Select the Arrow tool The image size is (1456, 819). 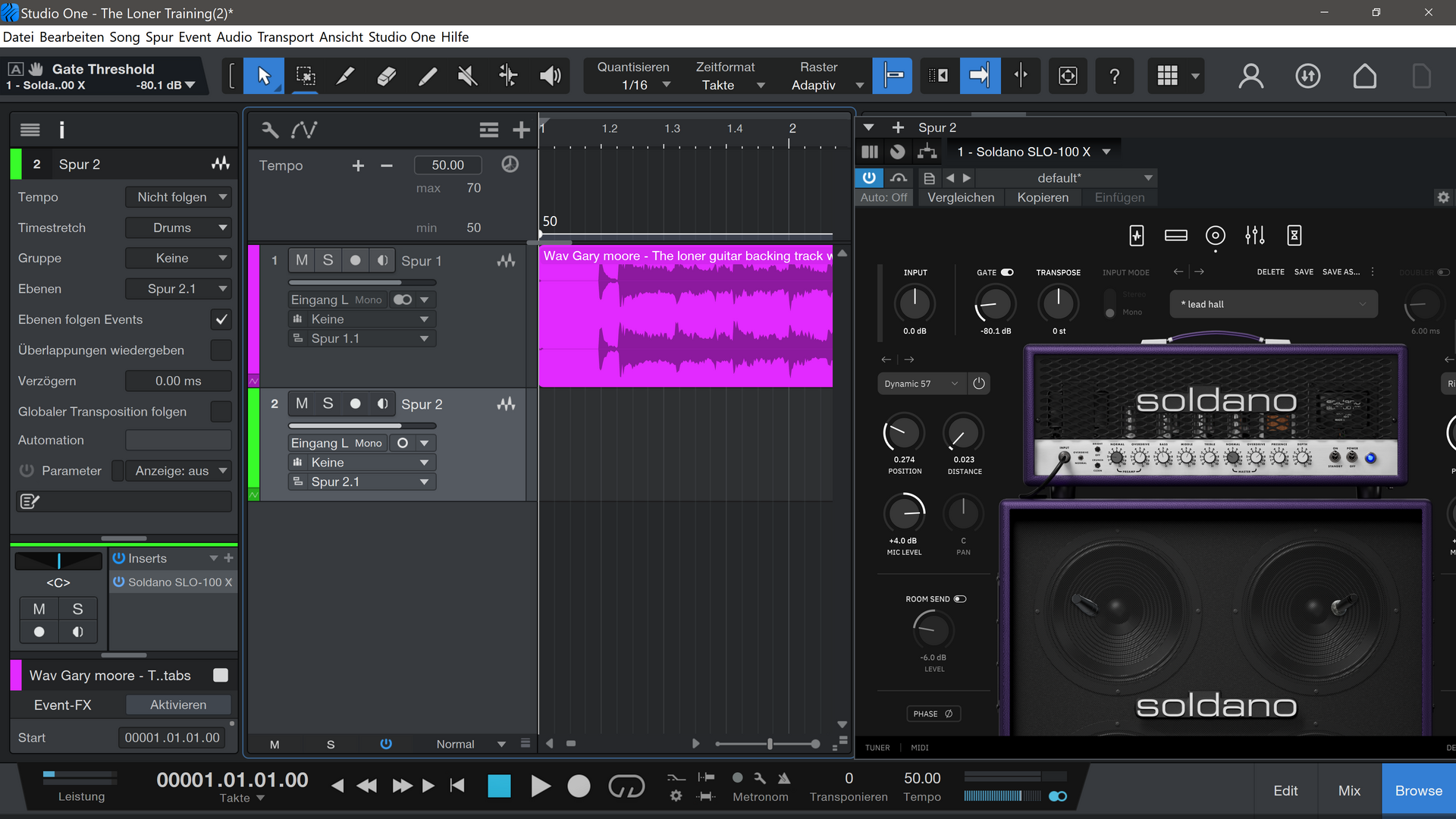(264, 76)
